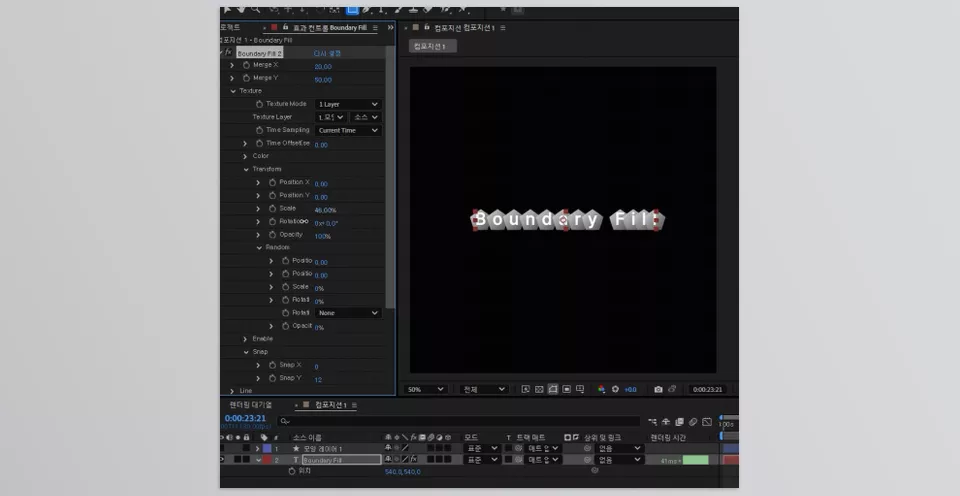The height and width of the screenshot is (496, 960).
Task: Expand the Enable group
Action: tap(246, 339)
